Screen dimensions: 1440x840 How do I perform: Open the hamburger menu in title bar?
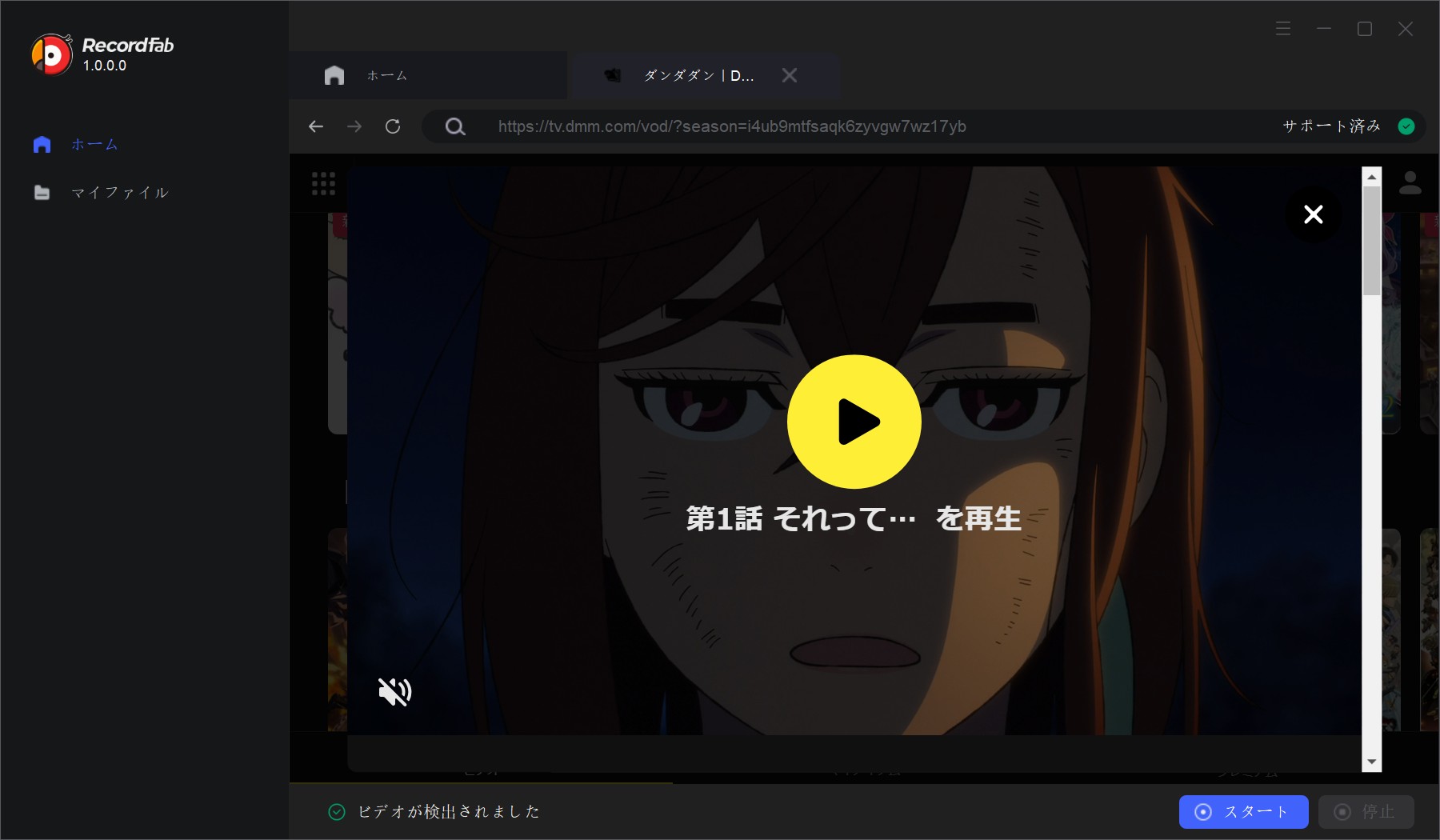coord(1283,29)
